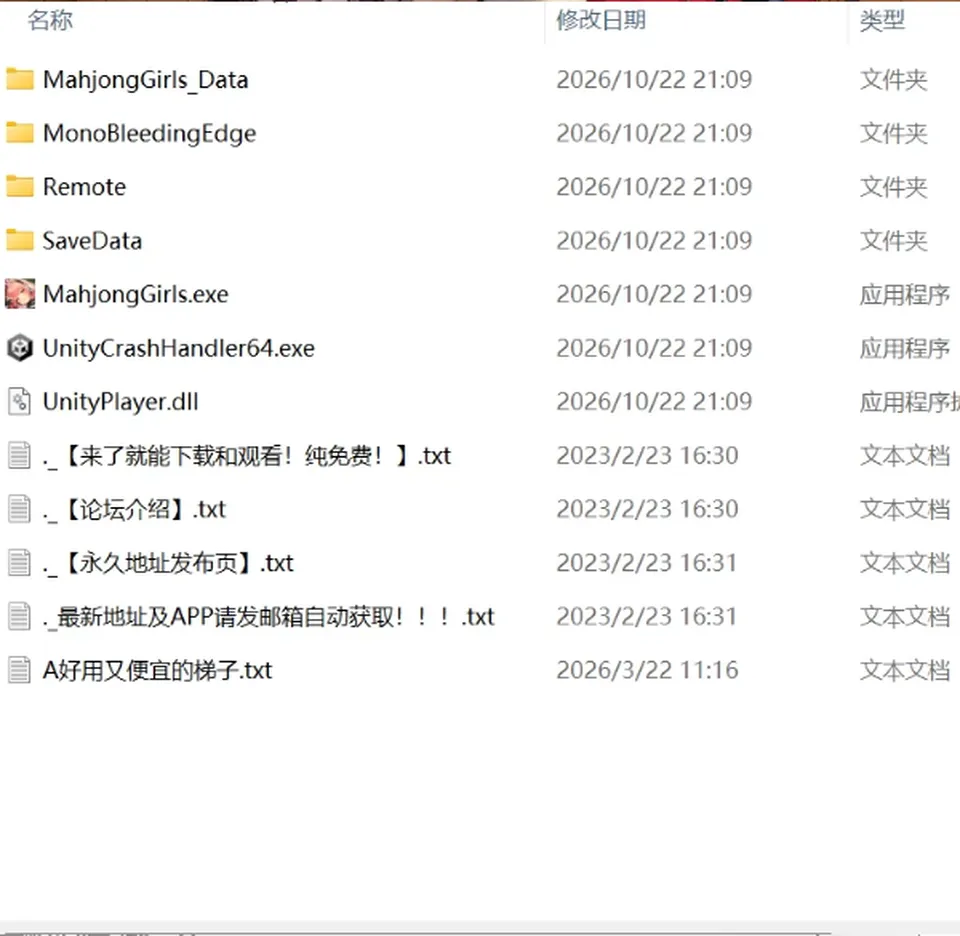This screenshot has height=936, width=960.
Task: Click the 应用程序 type of UnityCrashHandler64.exe
Action: (905, 348)
